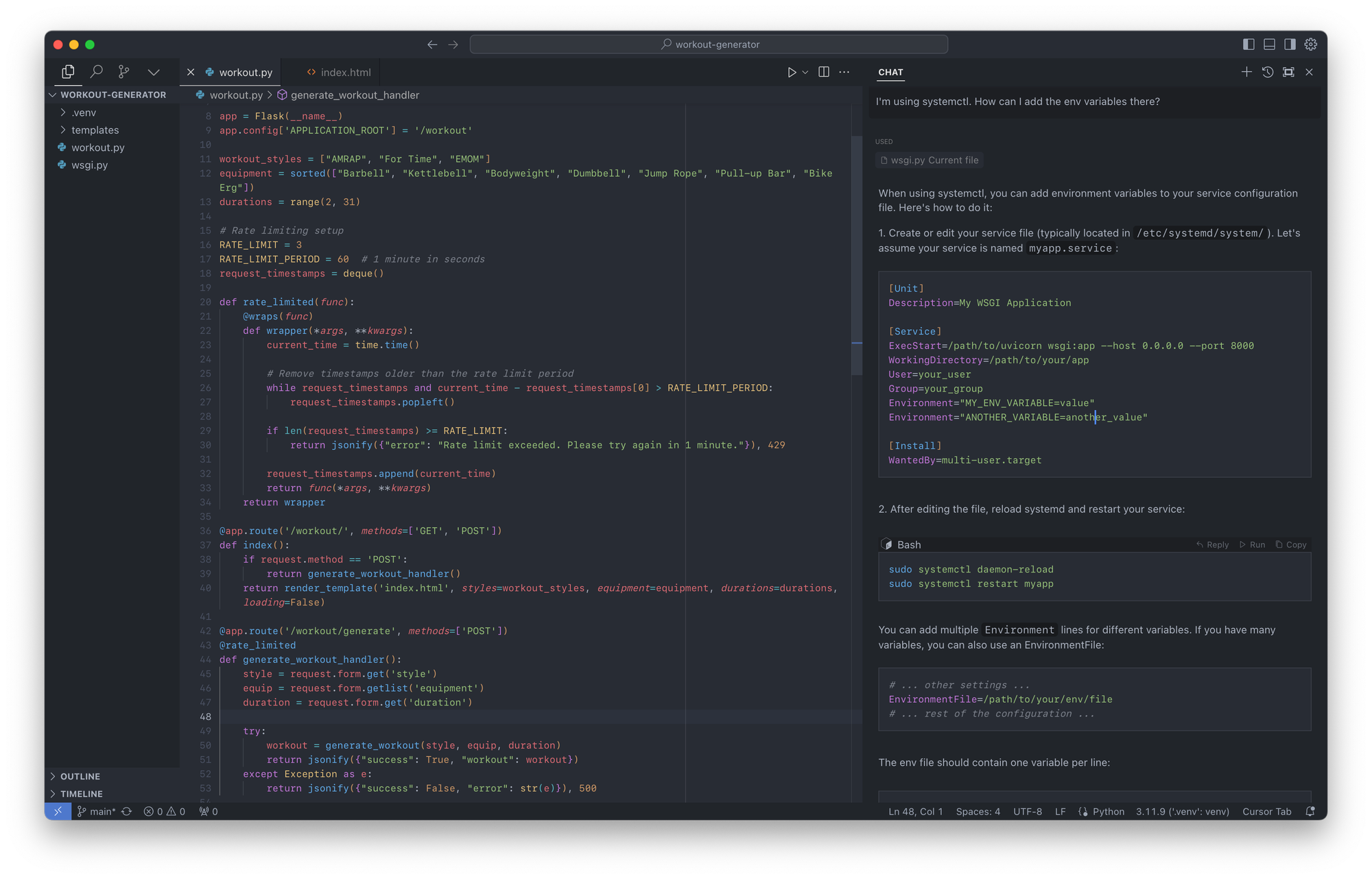Start a new chat with the plus icon

pyautogui.click(x=1246, y=72)
